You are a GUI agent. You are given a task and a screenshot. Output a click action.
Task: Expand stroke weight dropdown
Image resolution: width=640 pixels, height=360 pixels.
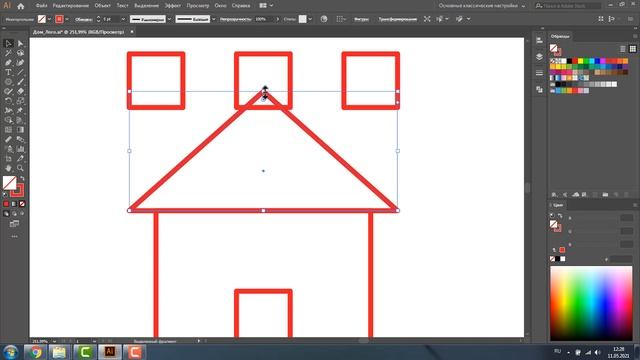(x=123, y=19)
